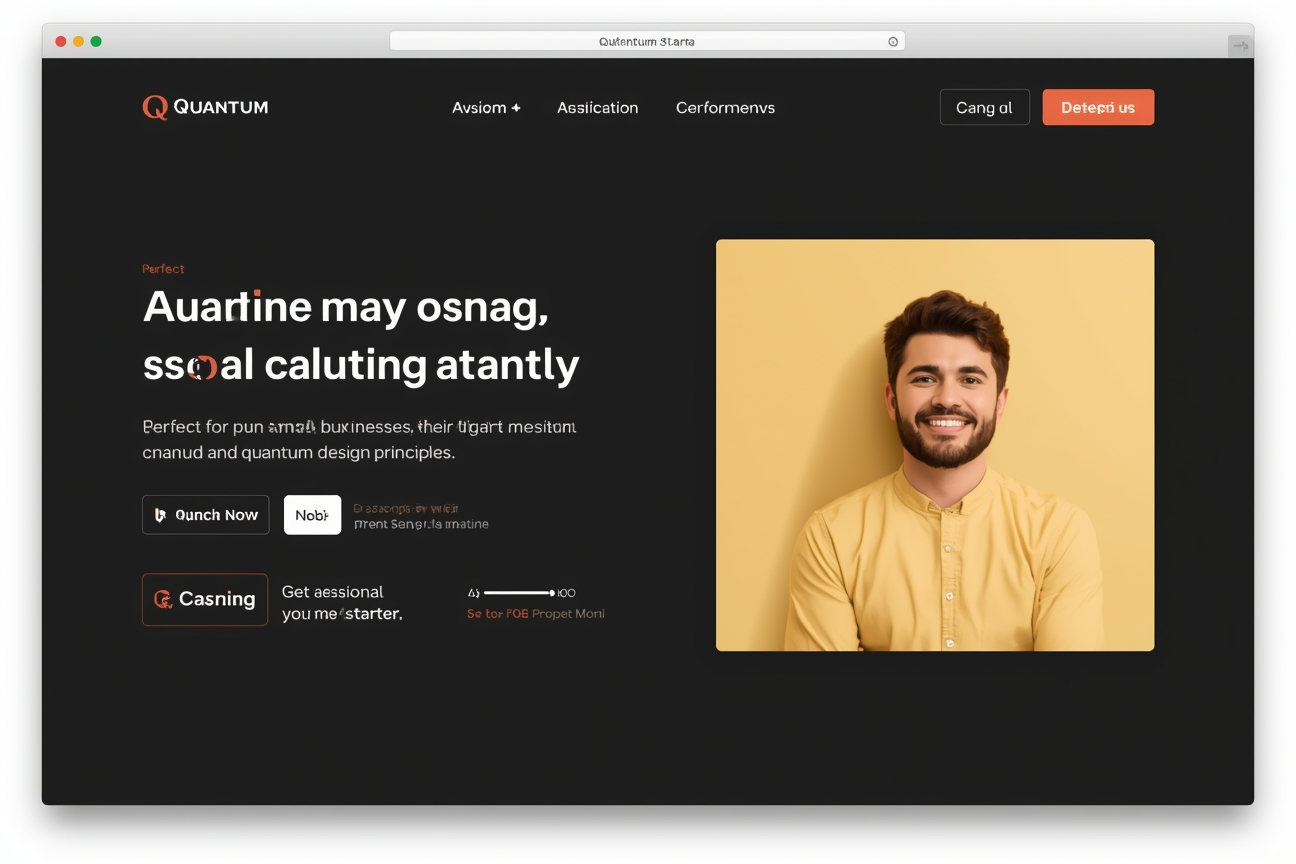Click the arrow icon at the window's top right

pyautogui.click(x=1240, y=45)
